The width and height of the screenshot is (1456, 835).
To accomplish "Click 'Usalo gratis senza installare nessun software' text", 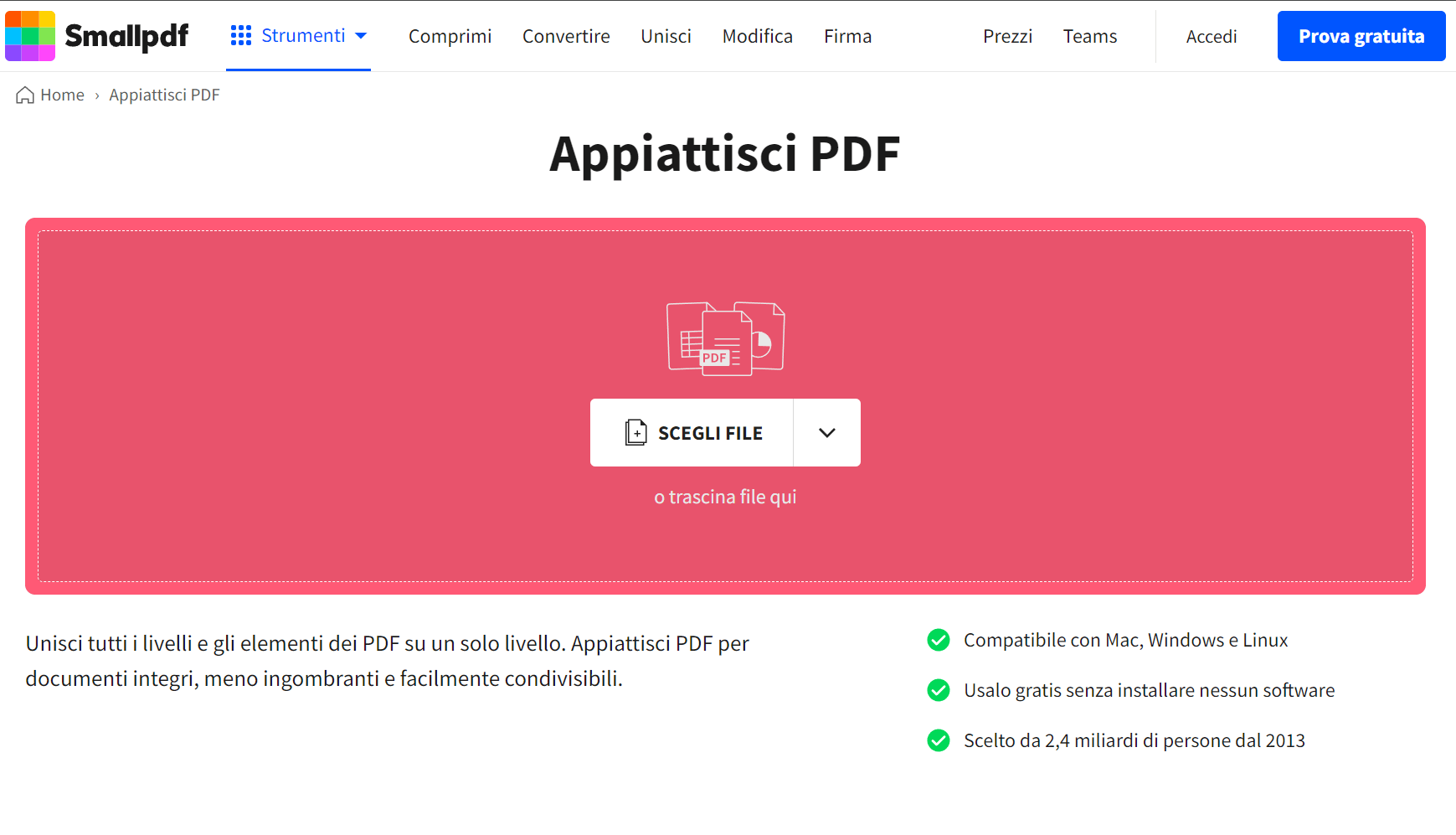I will 1150,690.
